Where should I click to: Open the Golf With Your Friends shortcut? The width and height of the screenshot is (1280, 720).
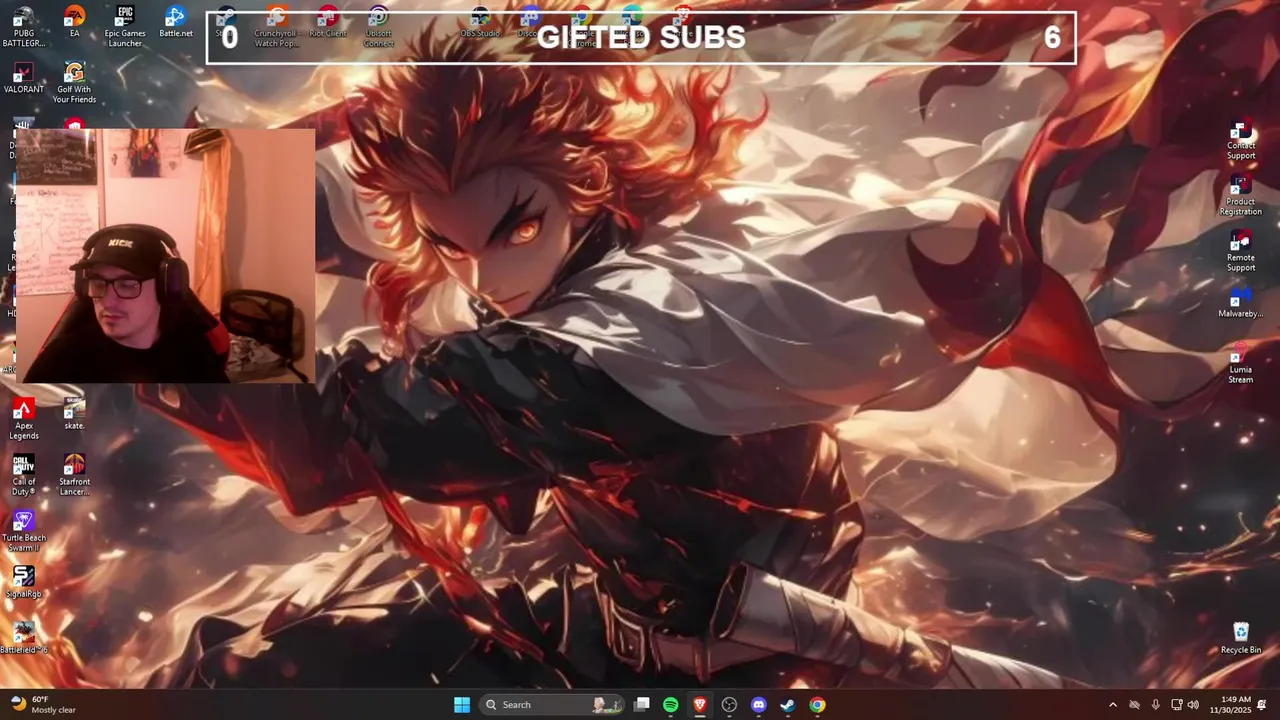click(x=74, y=83)
